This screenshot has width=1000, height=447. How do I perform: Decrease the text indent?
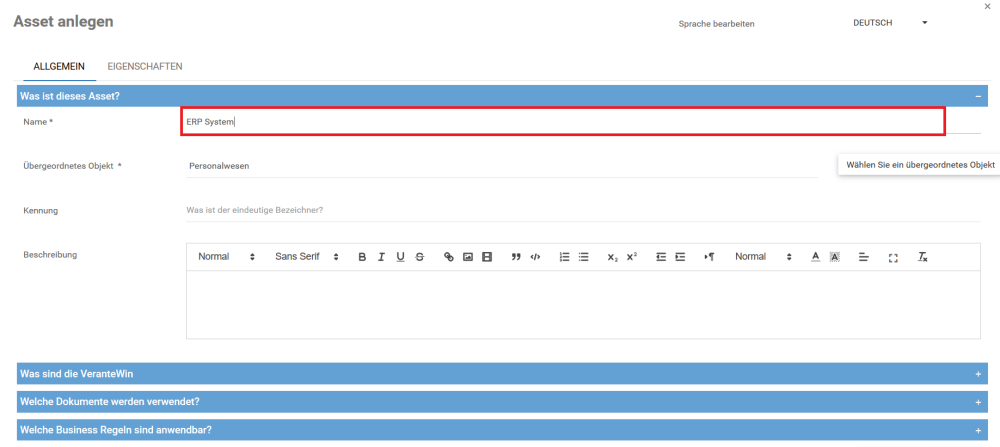click(x=661, y=257)
